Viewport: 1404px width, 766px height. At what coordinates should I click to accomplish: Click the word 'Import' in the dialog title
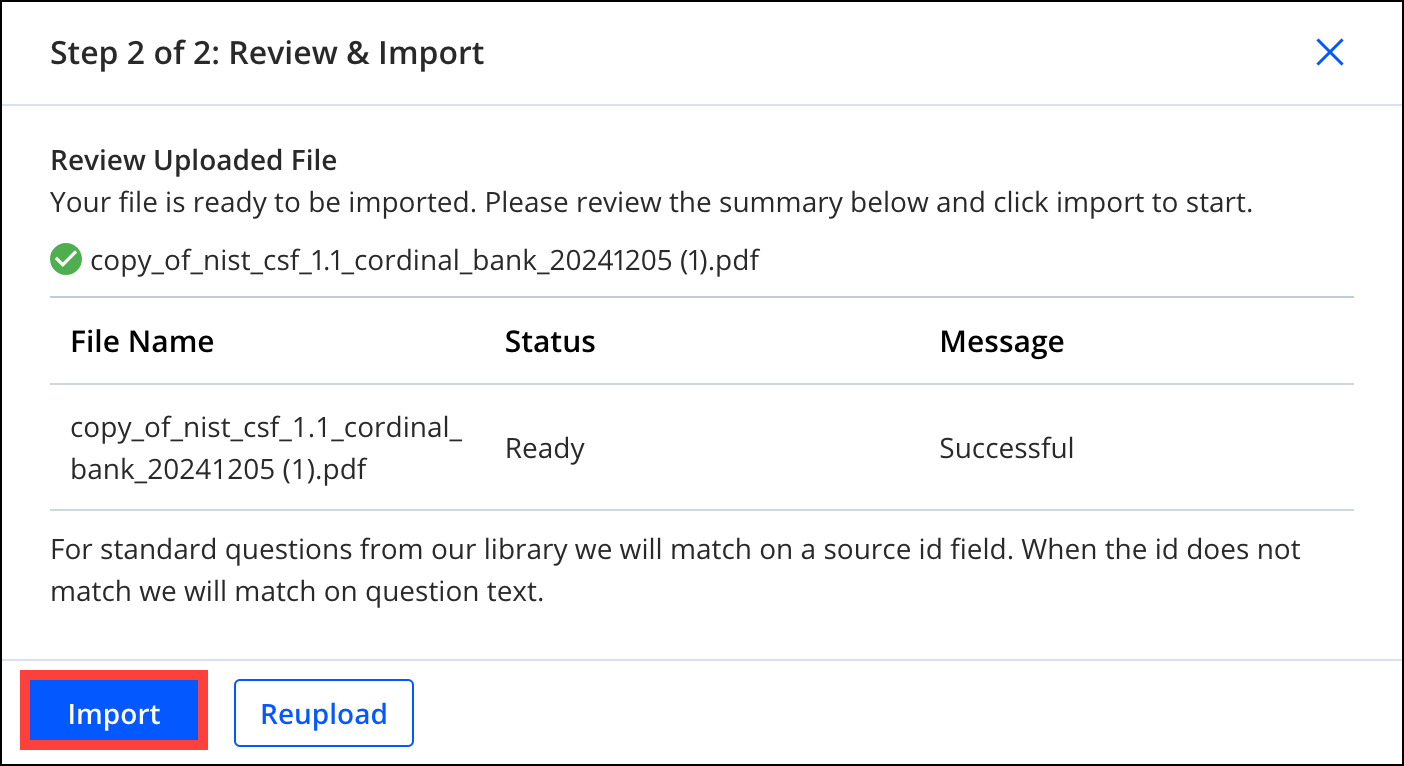[431, 52]
